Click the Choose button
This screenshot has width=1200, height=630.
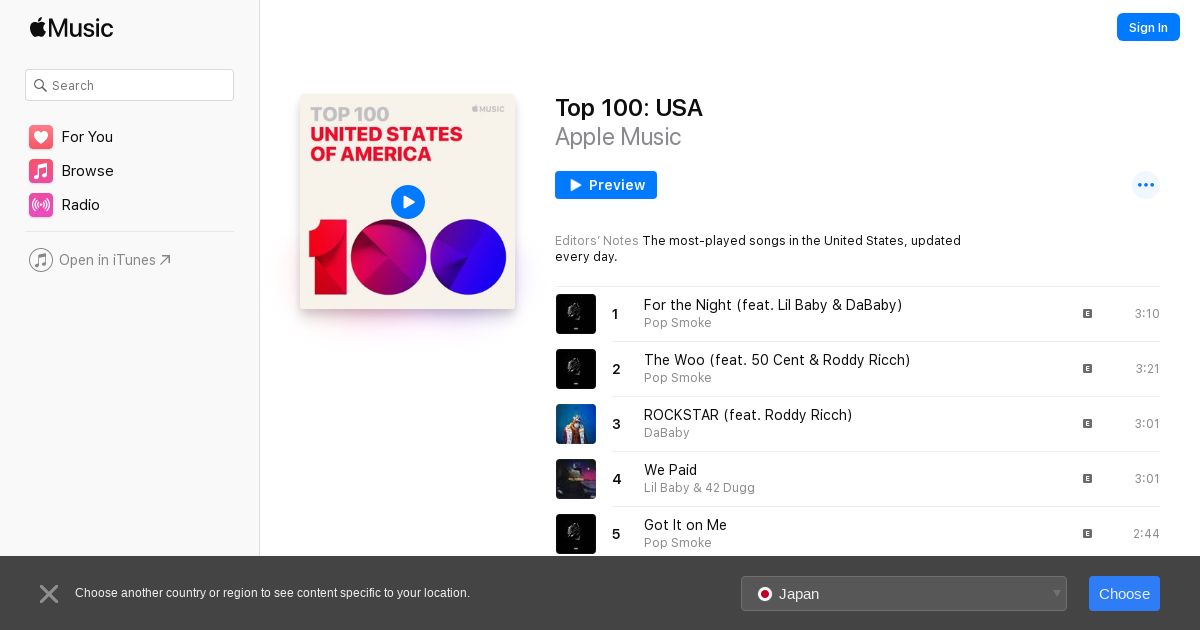(x=1124, y=594)
